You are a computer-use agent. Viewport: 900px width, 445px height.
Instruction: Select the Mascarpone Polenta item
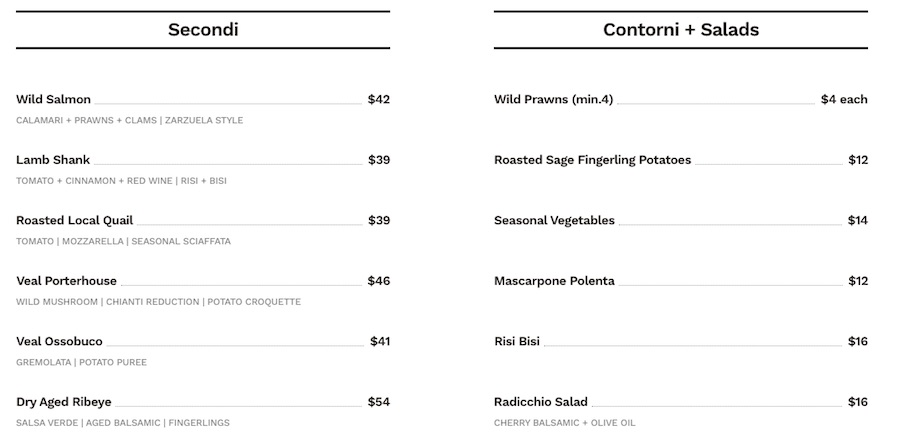[554, 281]
